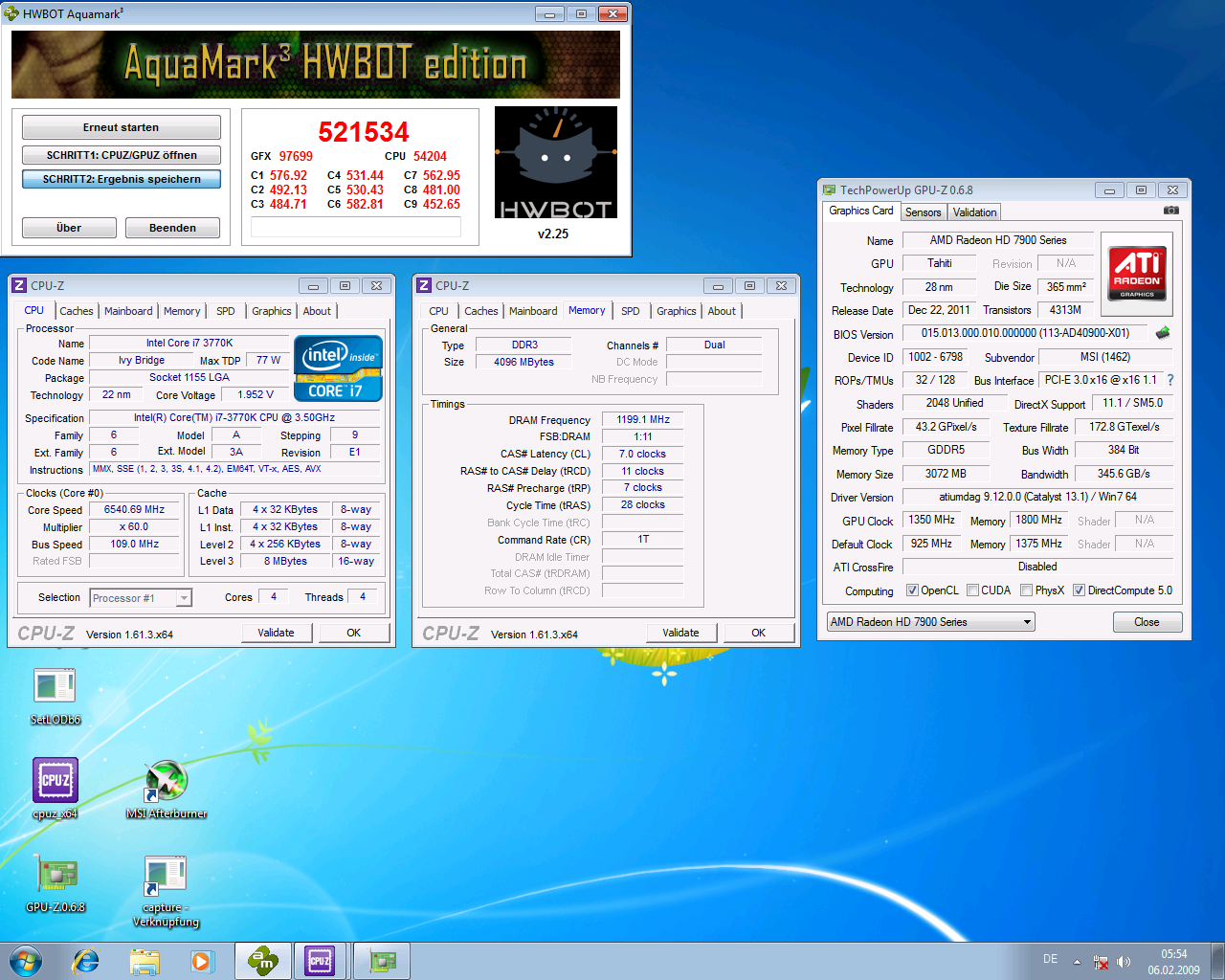Image resolution: width=1225 pixels, height=980 pixels.
Task: Switch to Sensors tab in GPU-Z
Action: [923, 212]
